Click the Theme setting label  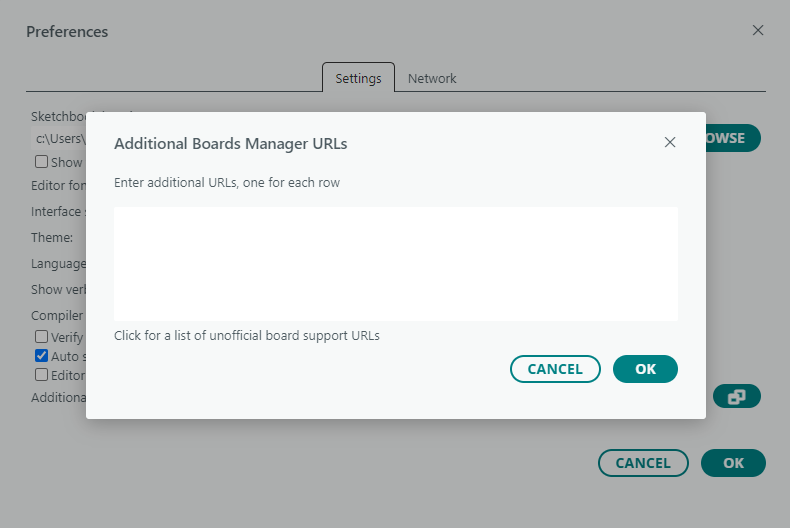52,237
